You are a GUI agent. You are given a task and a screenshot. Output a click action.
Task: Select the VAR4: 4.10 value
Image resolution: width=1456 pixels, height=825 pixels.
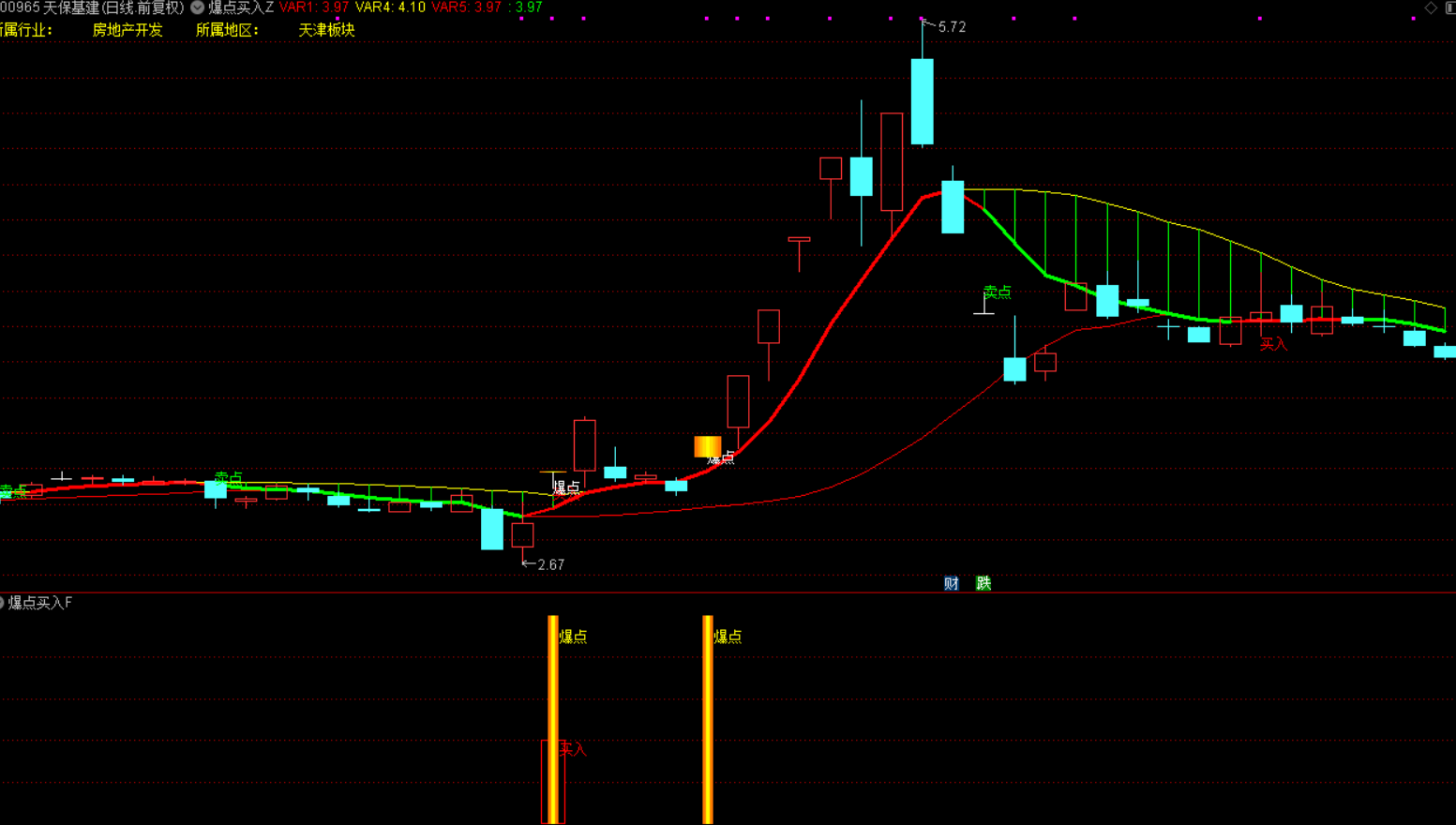(390, 7)
